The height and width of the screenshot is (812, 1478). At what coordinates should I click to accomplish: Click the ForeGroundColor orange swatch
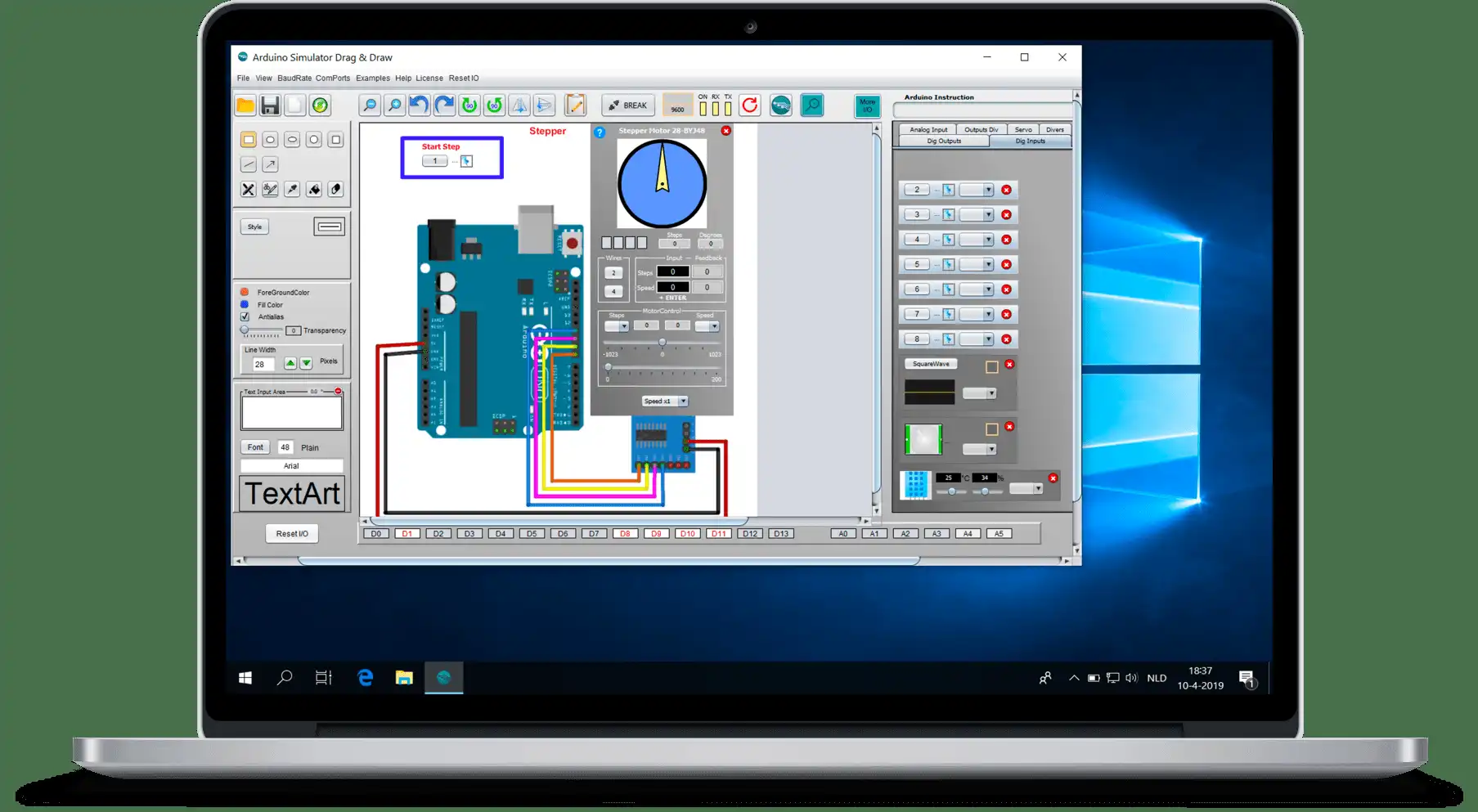point(245,292)
